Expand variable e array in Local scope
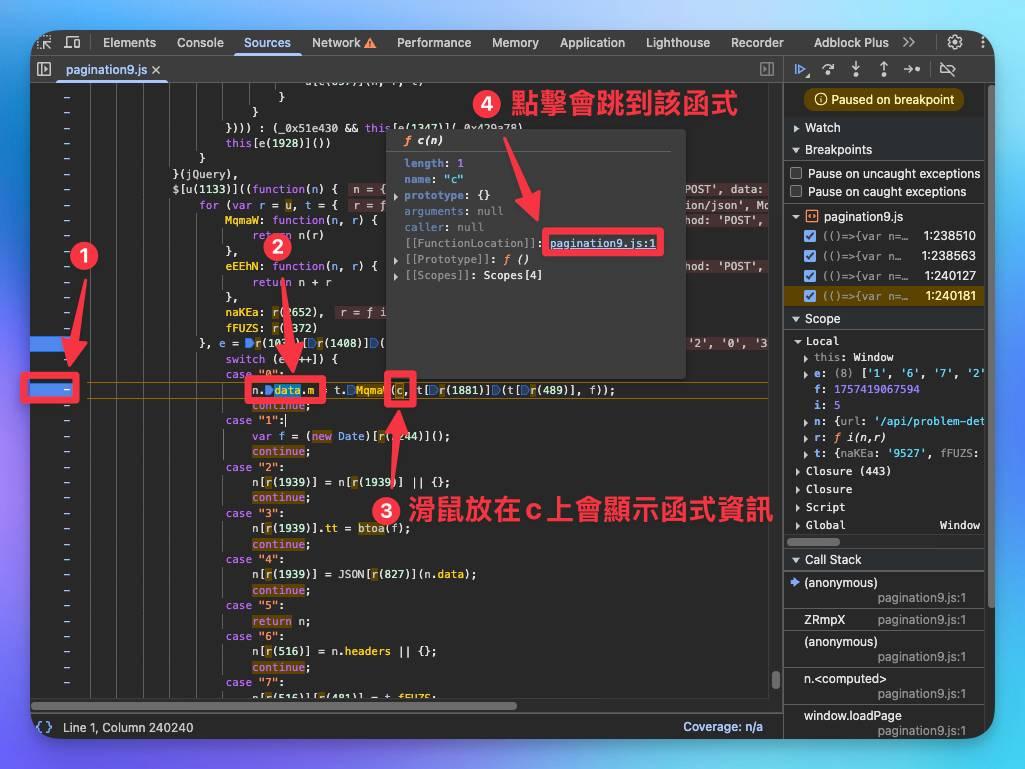 [805, 375]
